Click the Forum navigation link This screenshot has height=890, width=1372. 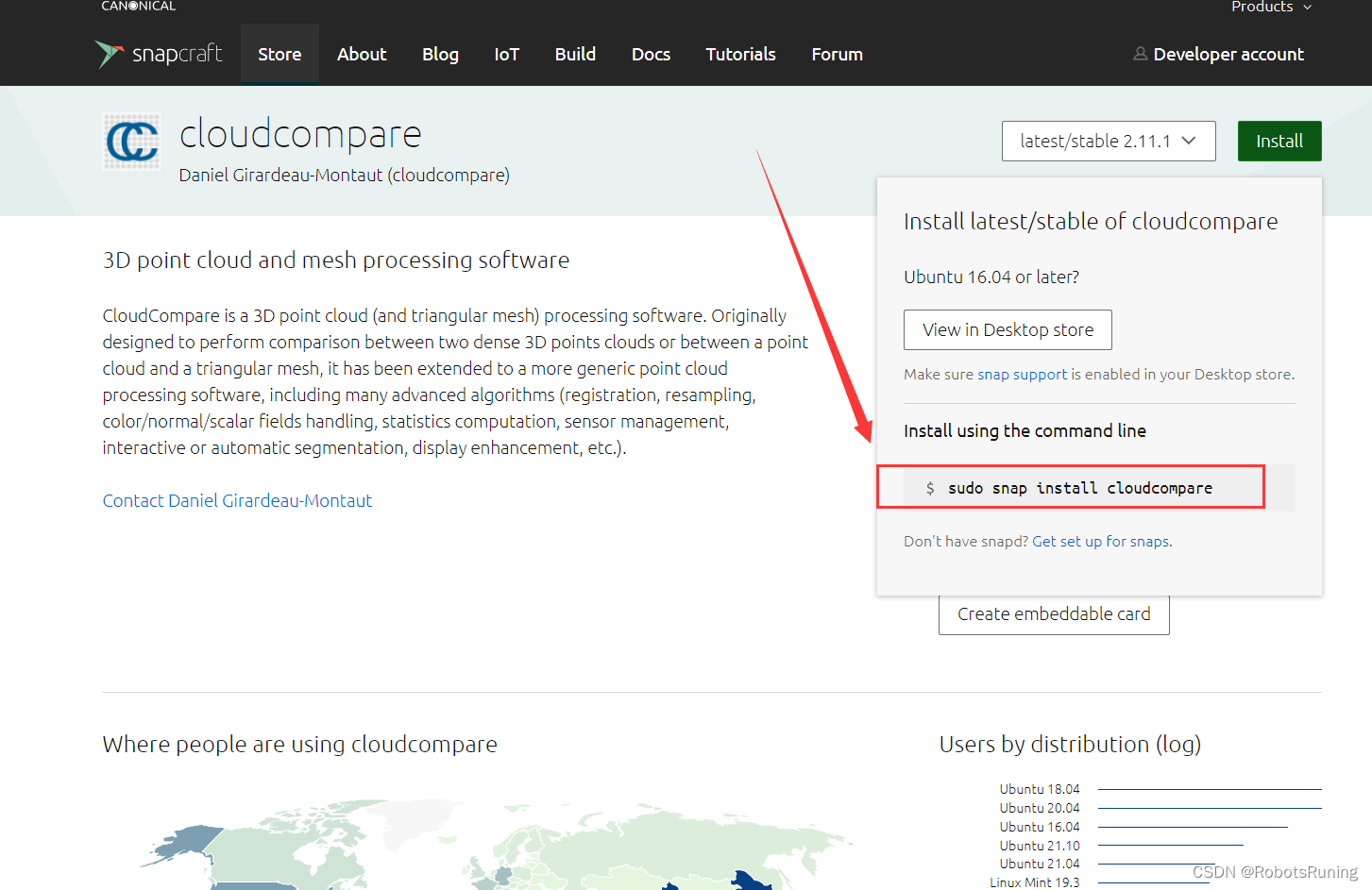click(837, 54)
